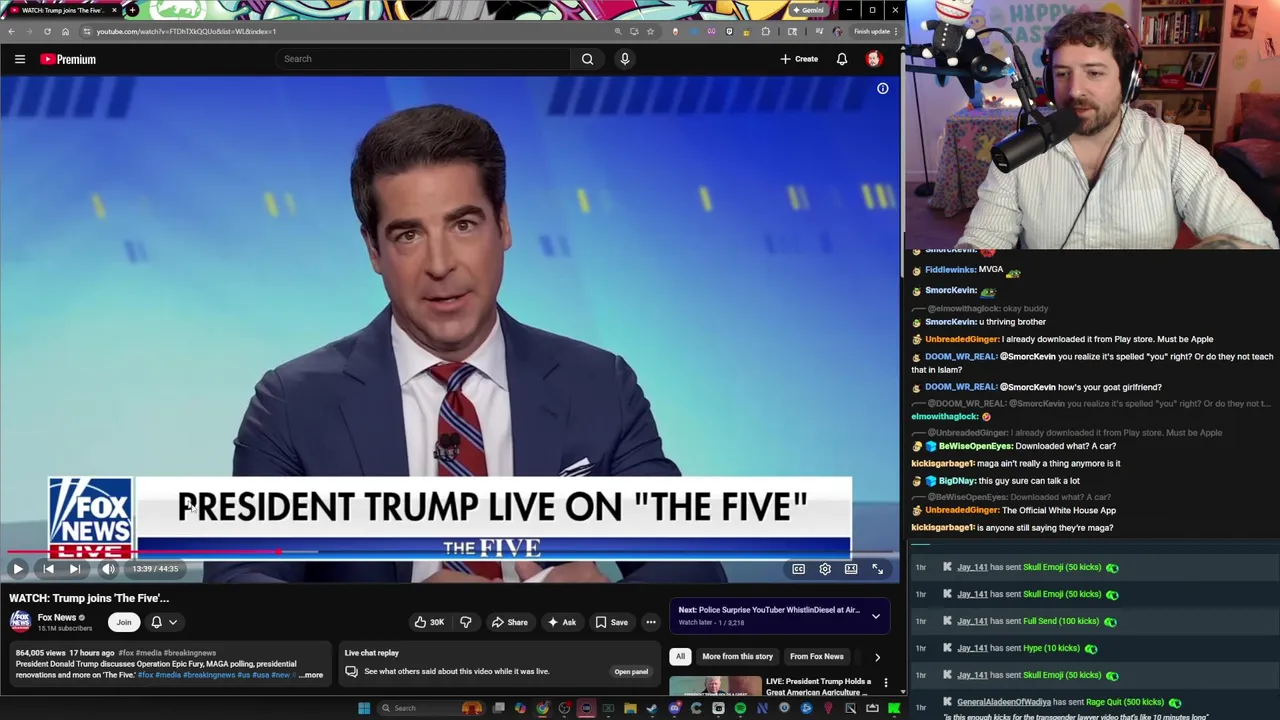The width and height of the screenshot is (1280, 720).
Task: Bookmark this page with the star
Action: [x=650, y=31]
